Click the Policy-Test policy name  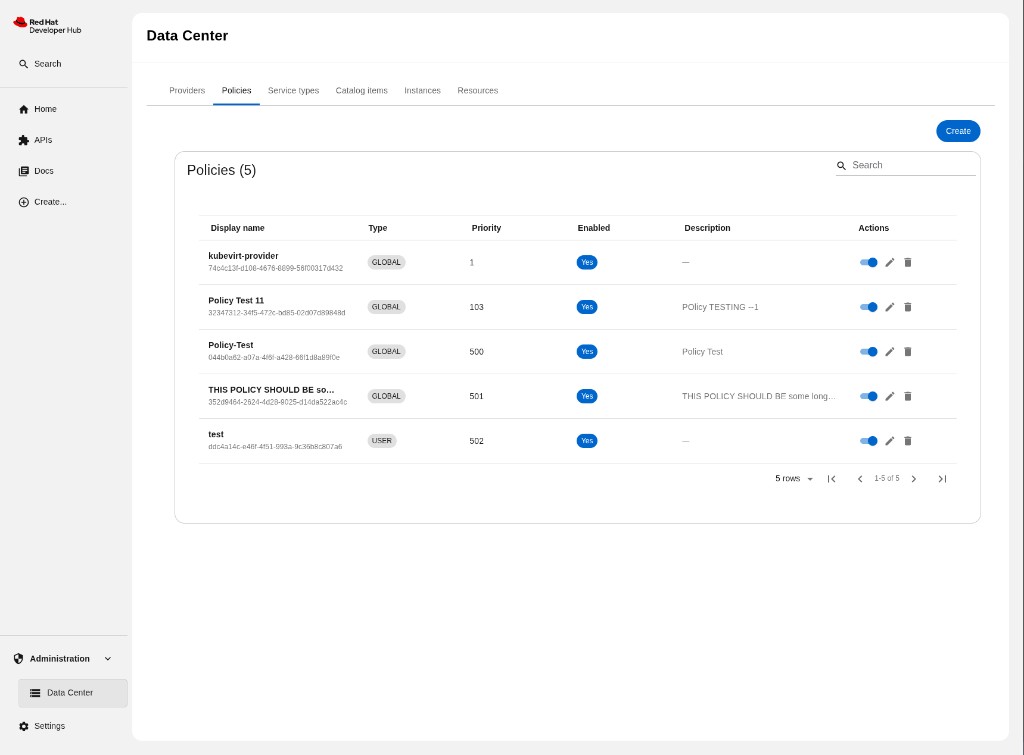[x=231, y=345]
